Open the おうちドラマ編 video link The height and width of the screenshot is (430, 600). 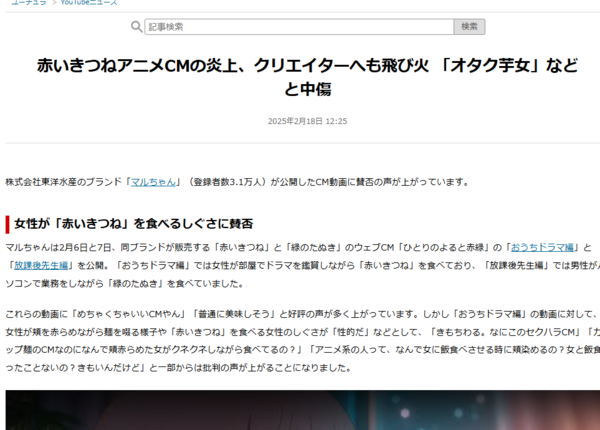(542, 248)
